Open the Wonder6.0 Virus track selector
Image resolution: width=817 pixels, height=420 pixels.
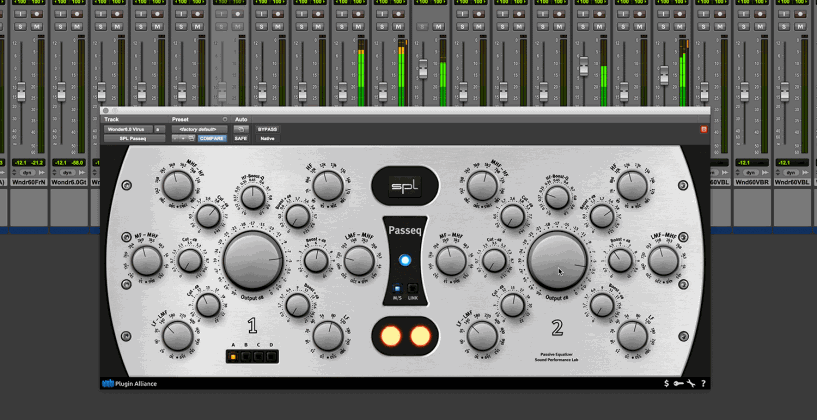(128, 129)
